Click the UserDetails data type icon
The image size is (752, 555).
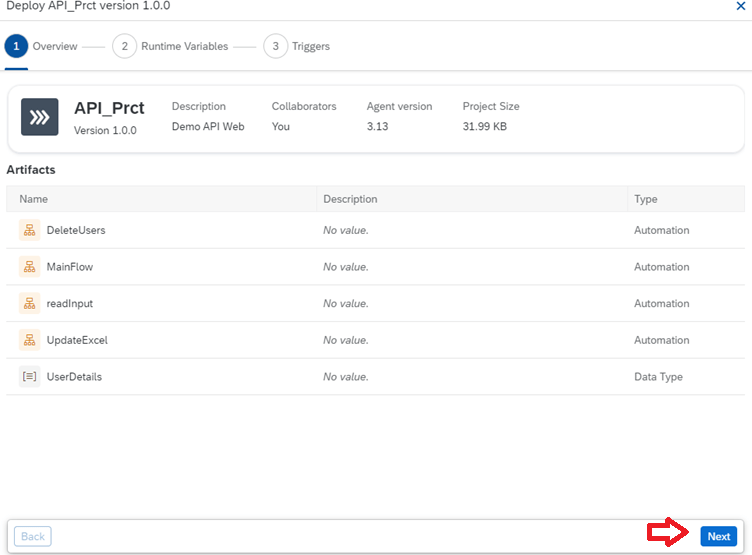pos(29,377)
